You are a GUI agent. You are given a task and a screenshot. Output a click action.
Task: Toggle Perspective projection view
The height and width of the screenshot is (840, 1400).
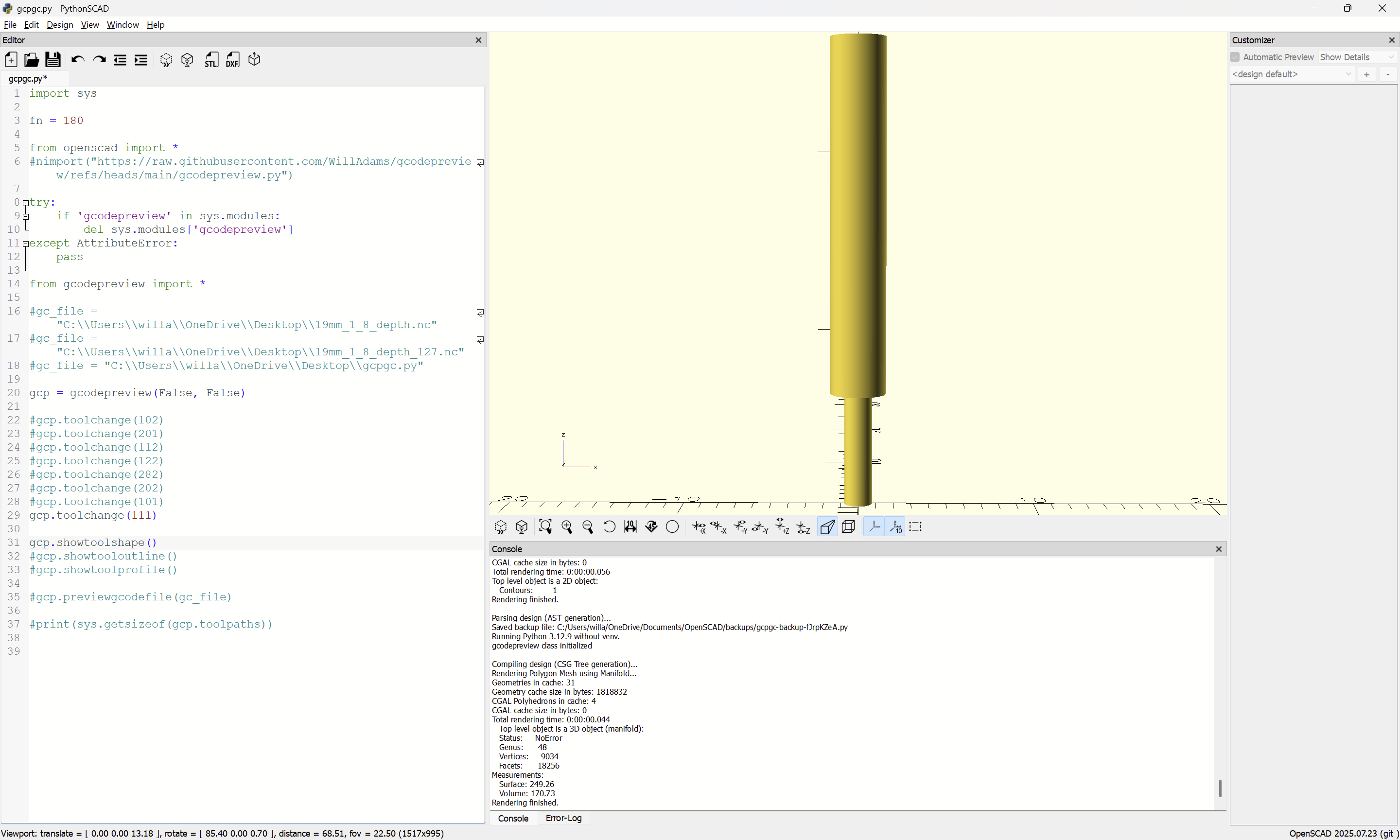pos(827,527)
